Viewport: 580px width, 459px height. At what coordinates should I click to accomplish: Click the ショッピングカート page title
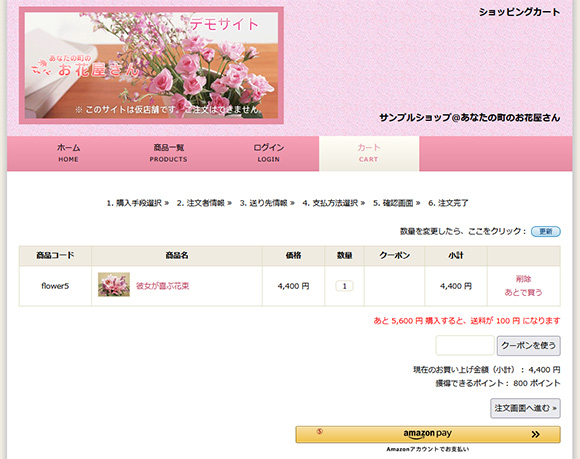tap(519, 12)
